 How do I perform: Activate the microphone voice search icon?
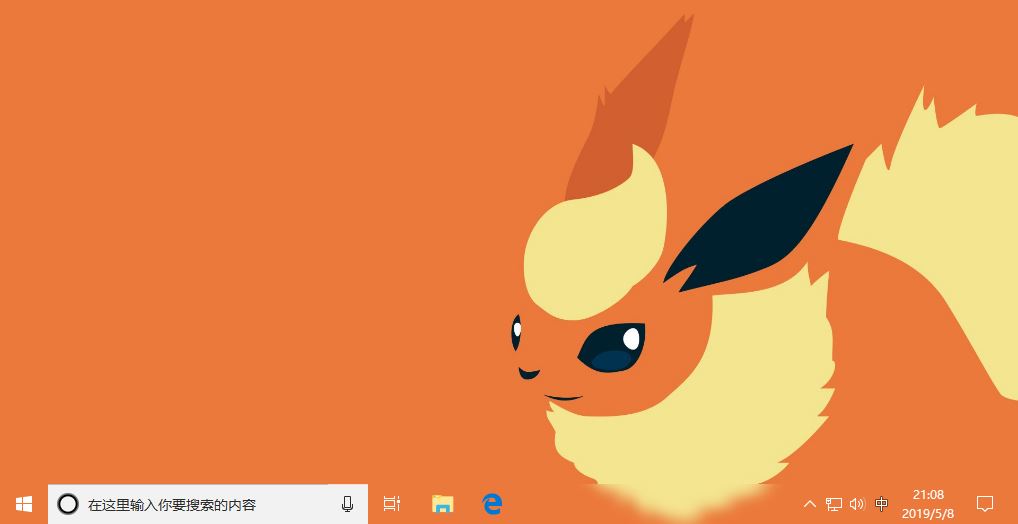(347, 504)
